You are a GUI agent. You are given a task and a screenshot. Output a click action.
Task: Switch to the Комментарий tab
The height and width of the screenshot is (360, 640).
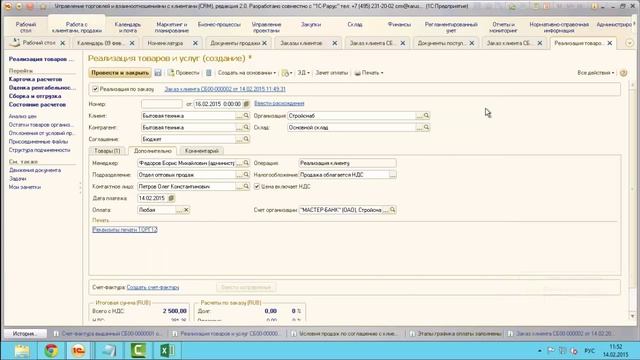pyautogui.click(x=202, y=151)
